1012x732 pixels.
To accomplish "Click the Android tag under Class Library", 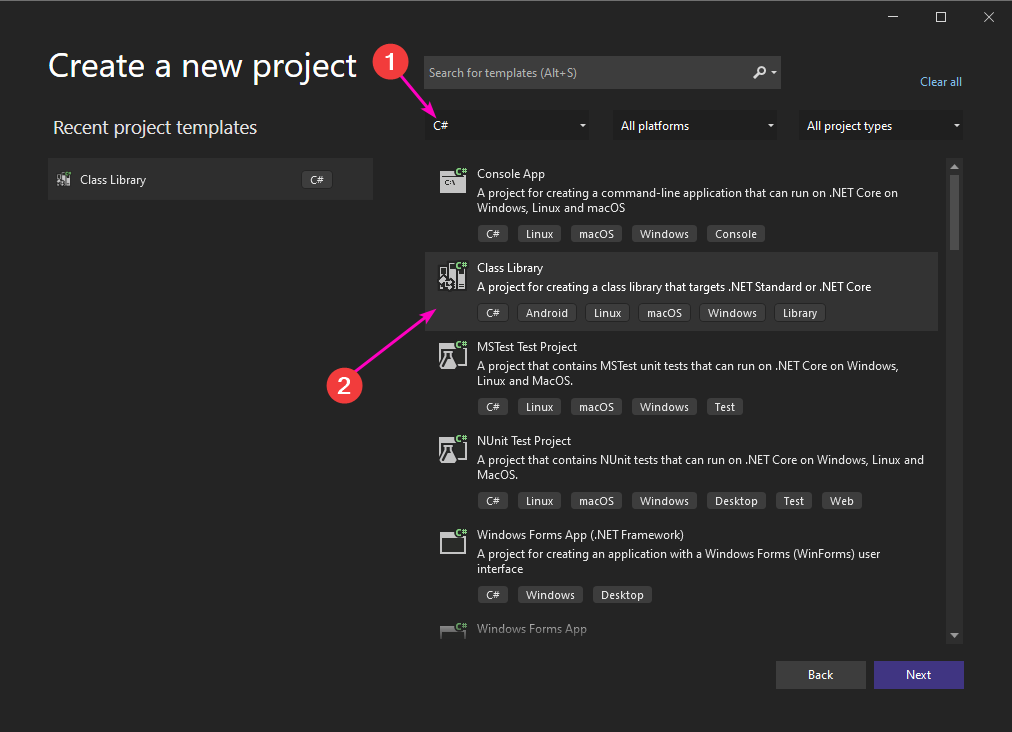I will coord(547,313).
